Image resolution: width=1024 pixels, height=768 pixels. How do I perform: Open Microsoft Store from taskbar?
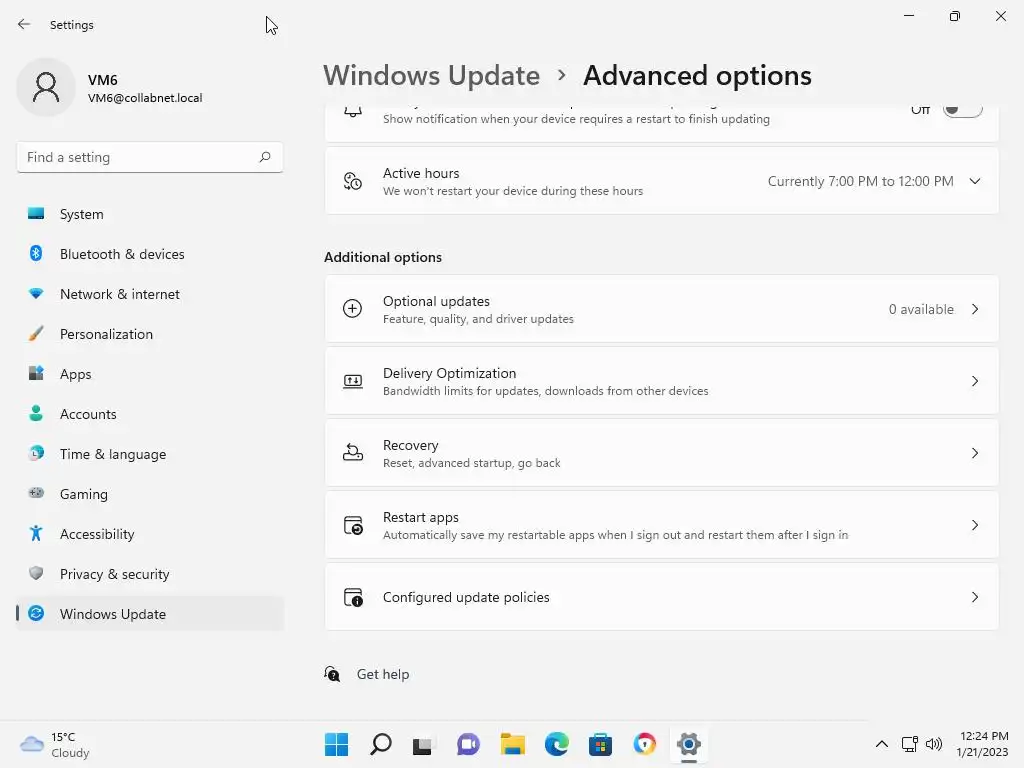(600, 744)
